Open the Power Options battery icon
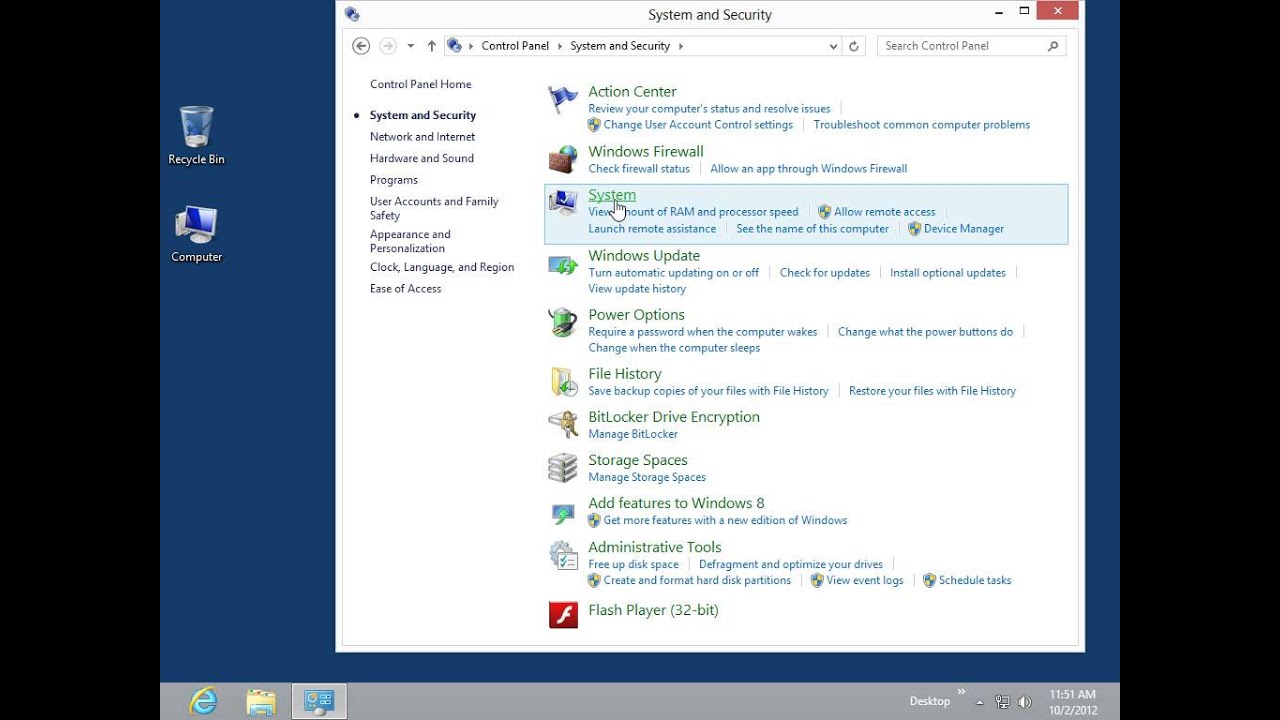 click(x=563, y=323)
